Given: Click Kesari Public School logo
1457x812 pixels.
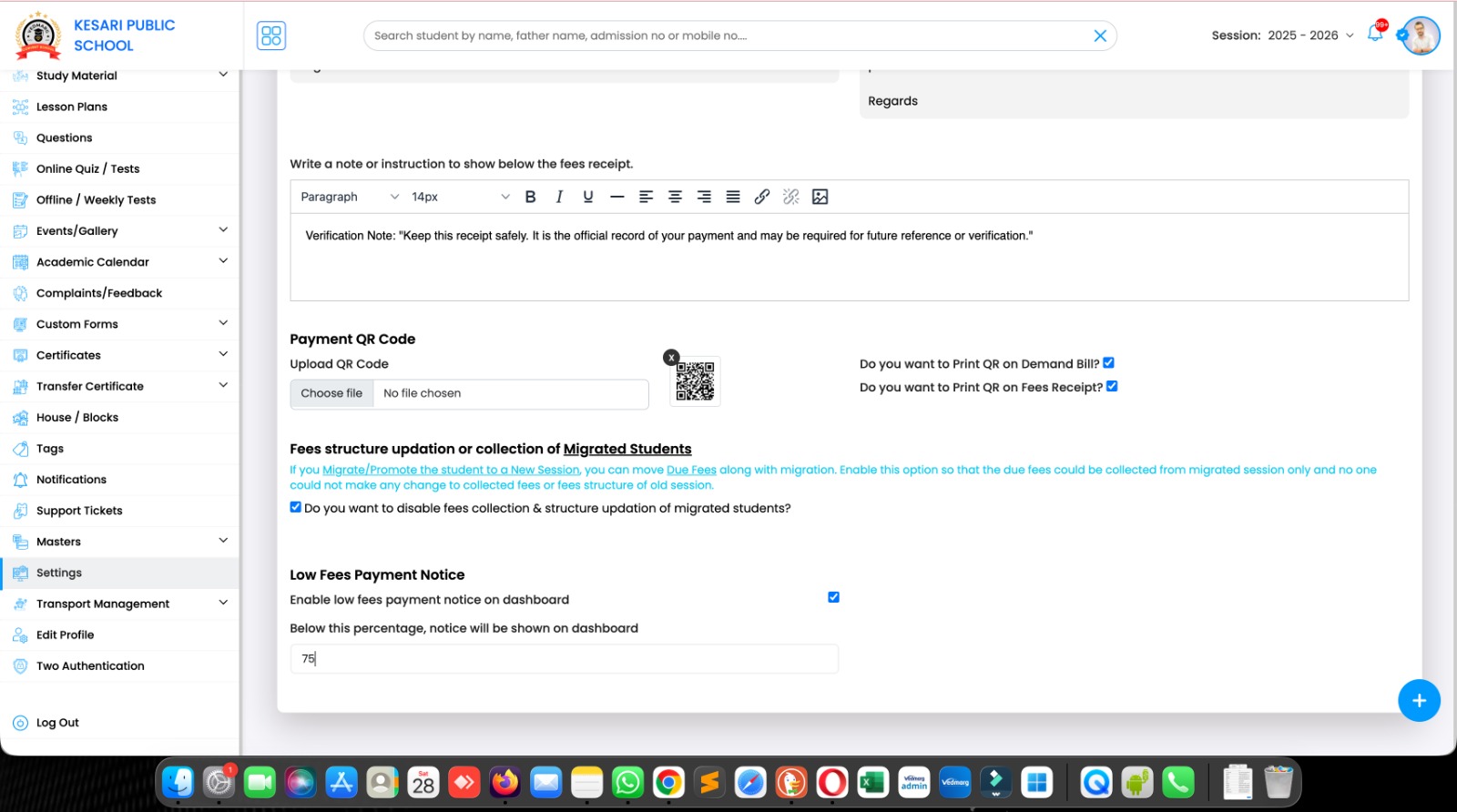Looking at the screenshot, I should (x=38, y=36).
